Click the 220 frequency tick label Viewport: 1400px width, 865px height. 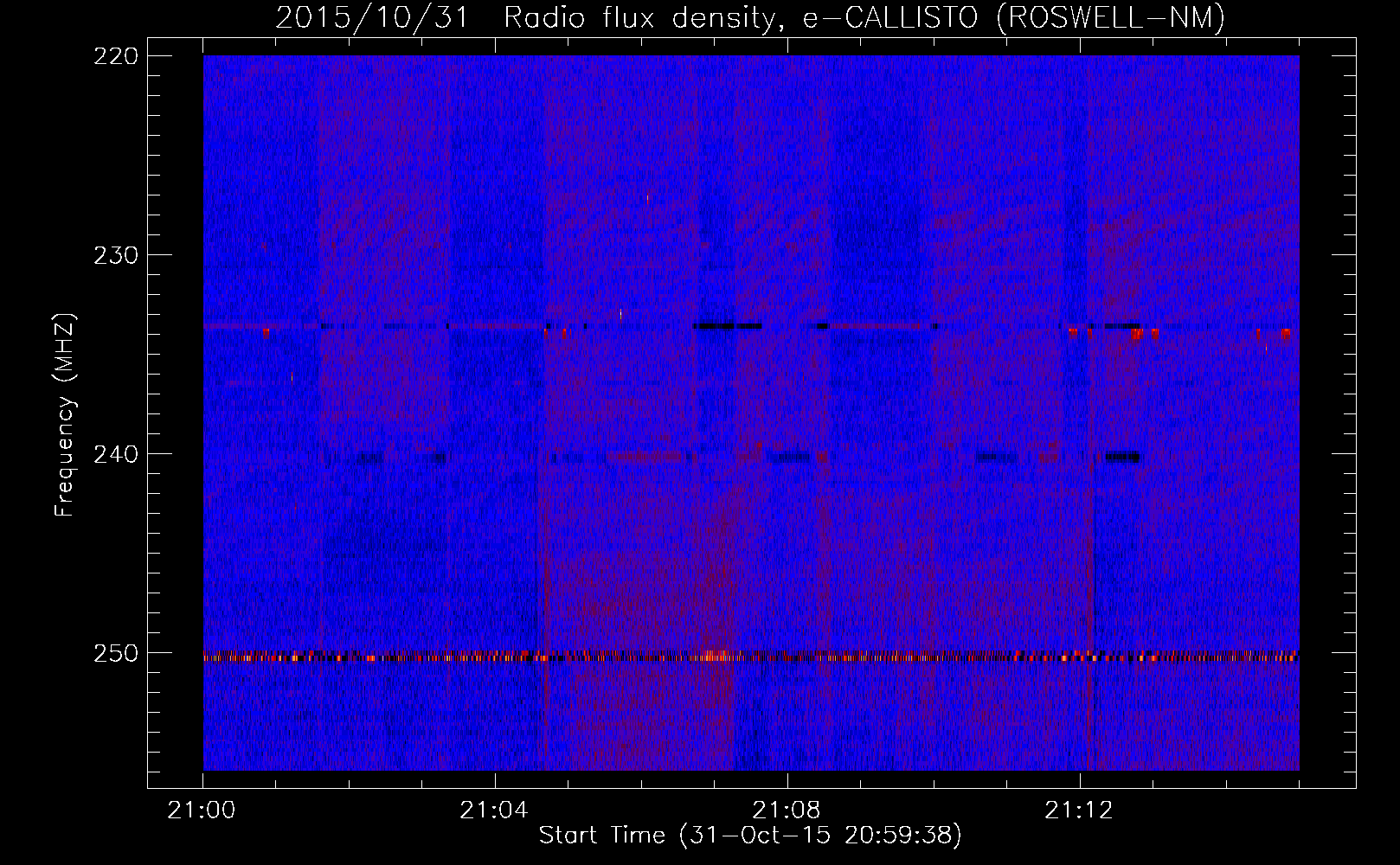click(116, 56)
